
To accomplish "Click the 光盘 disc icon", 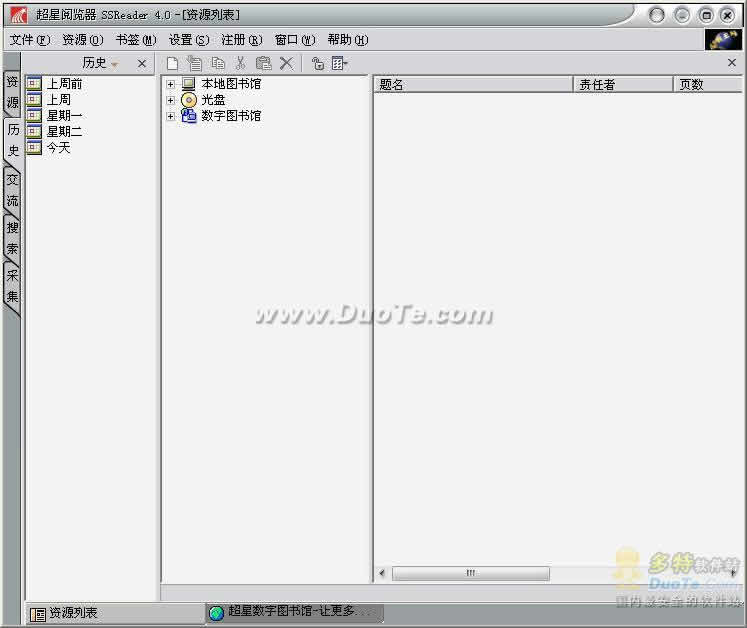I will click(x=189, y=100).
